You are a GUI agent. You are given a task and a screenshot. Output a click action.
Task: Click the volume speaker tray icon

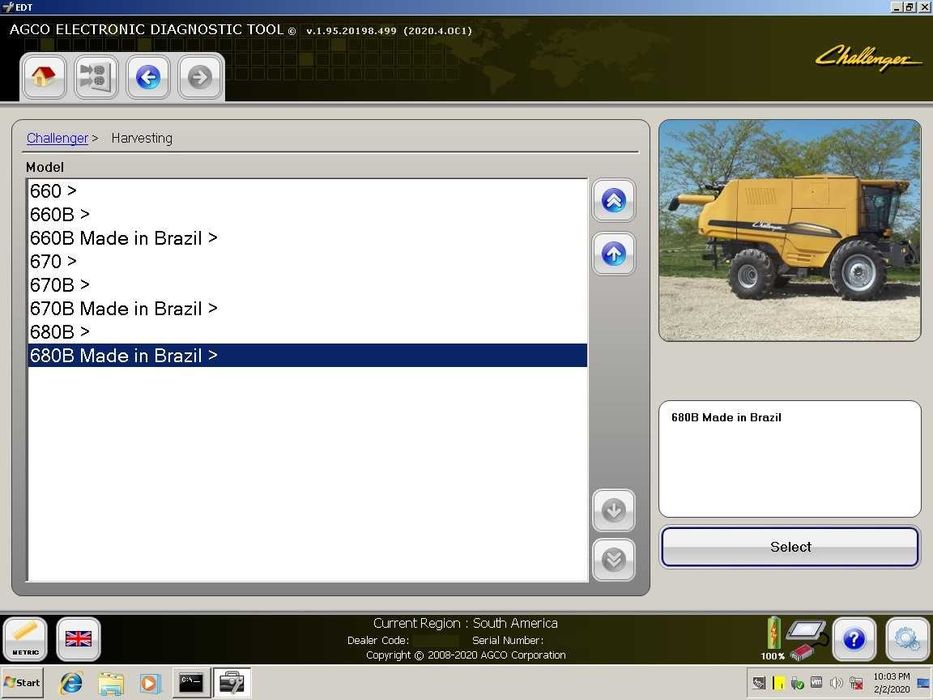[x=836, y=683]
